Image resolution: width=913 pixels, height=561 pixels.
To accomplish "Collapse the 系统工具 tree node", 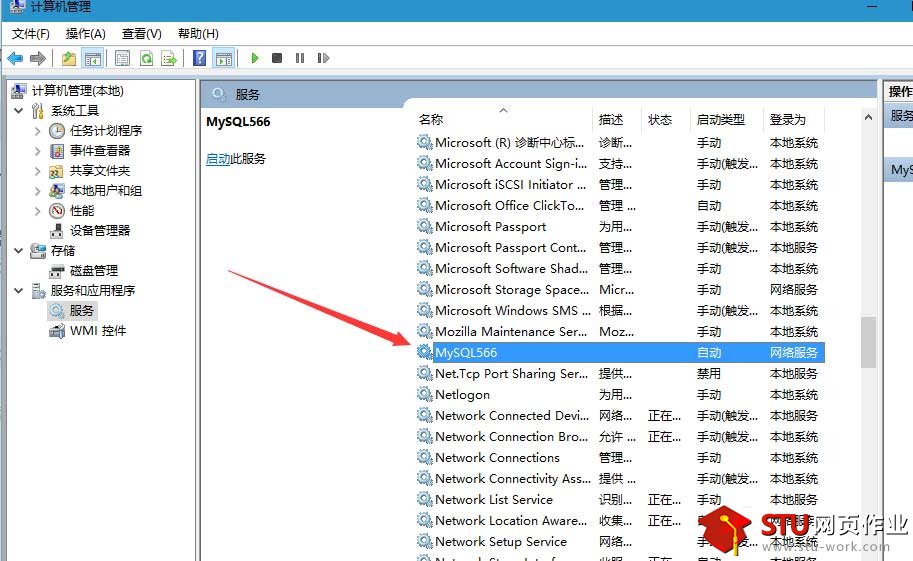I will pos(19,110).
